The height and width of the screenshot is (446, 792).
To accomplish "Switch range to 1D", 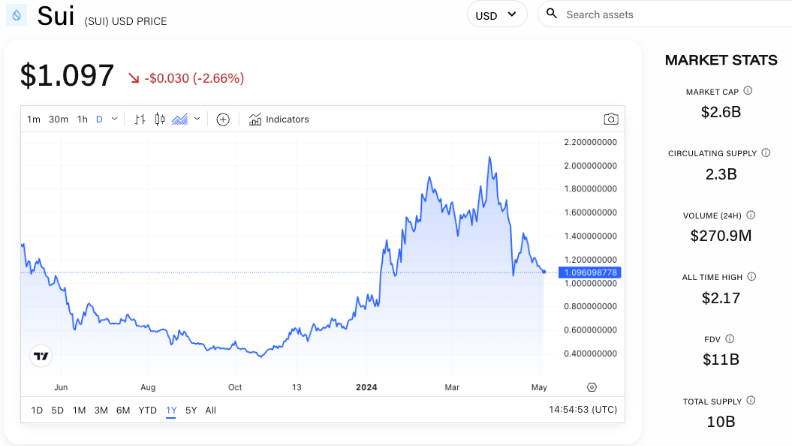I will (37, 410).
